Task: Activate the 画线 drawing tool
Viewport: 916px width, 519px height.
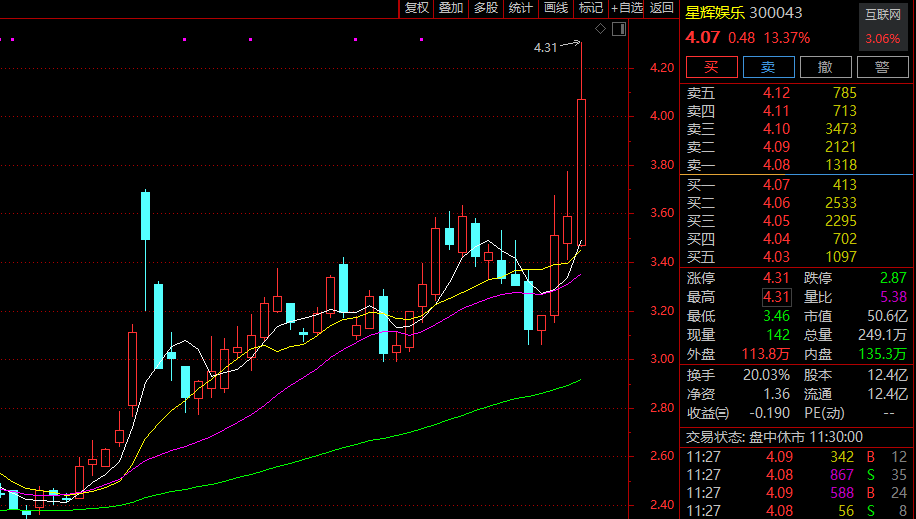Action: pyautogui.click(x=555, y=8)
